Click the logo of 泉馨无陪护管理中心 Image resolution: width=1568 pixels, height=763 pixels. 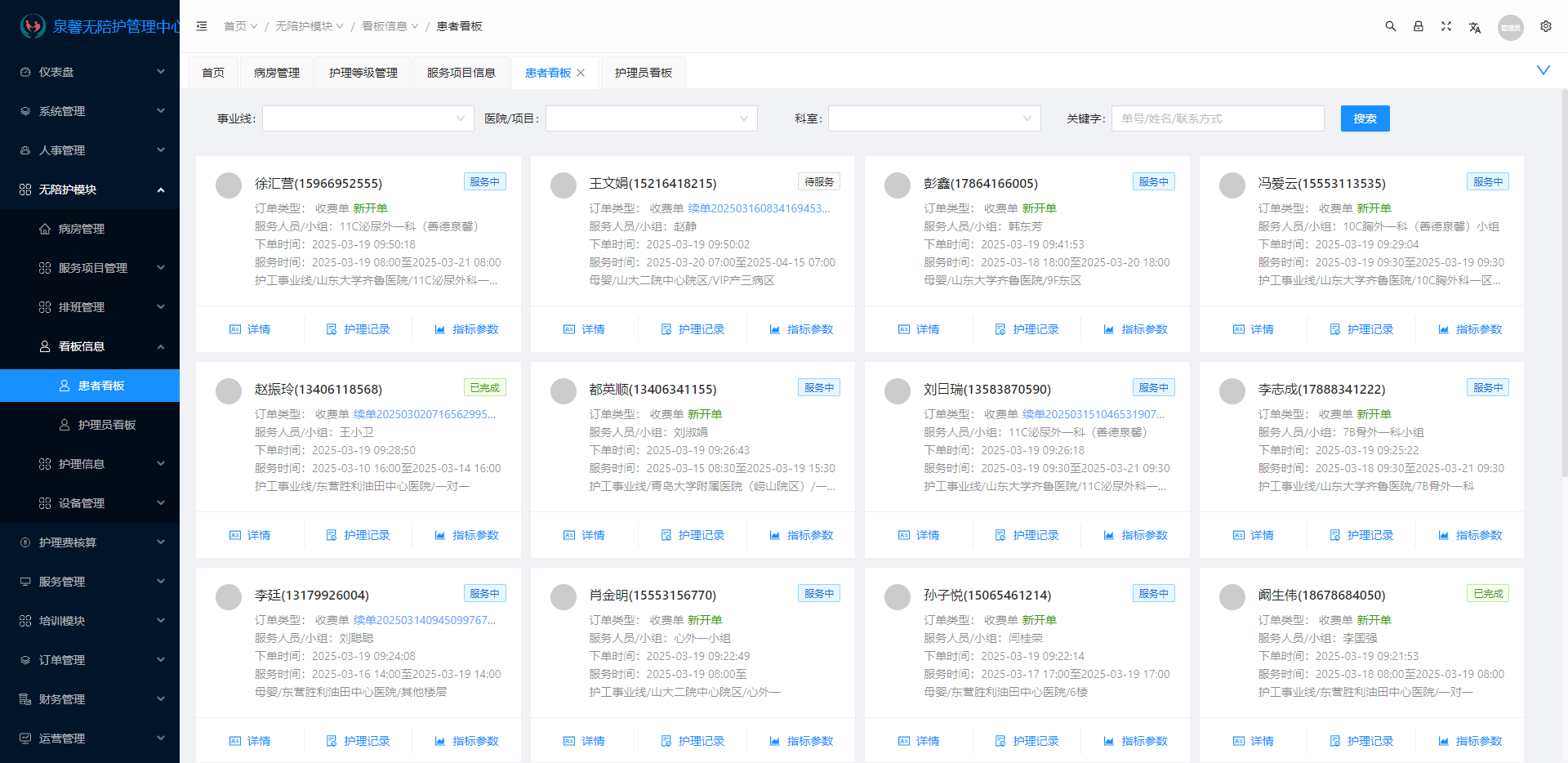coord(33,26)
